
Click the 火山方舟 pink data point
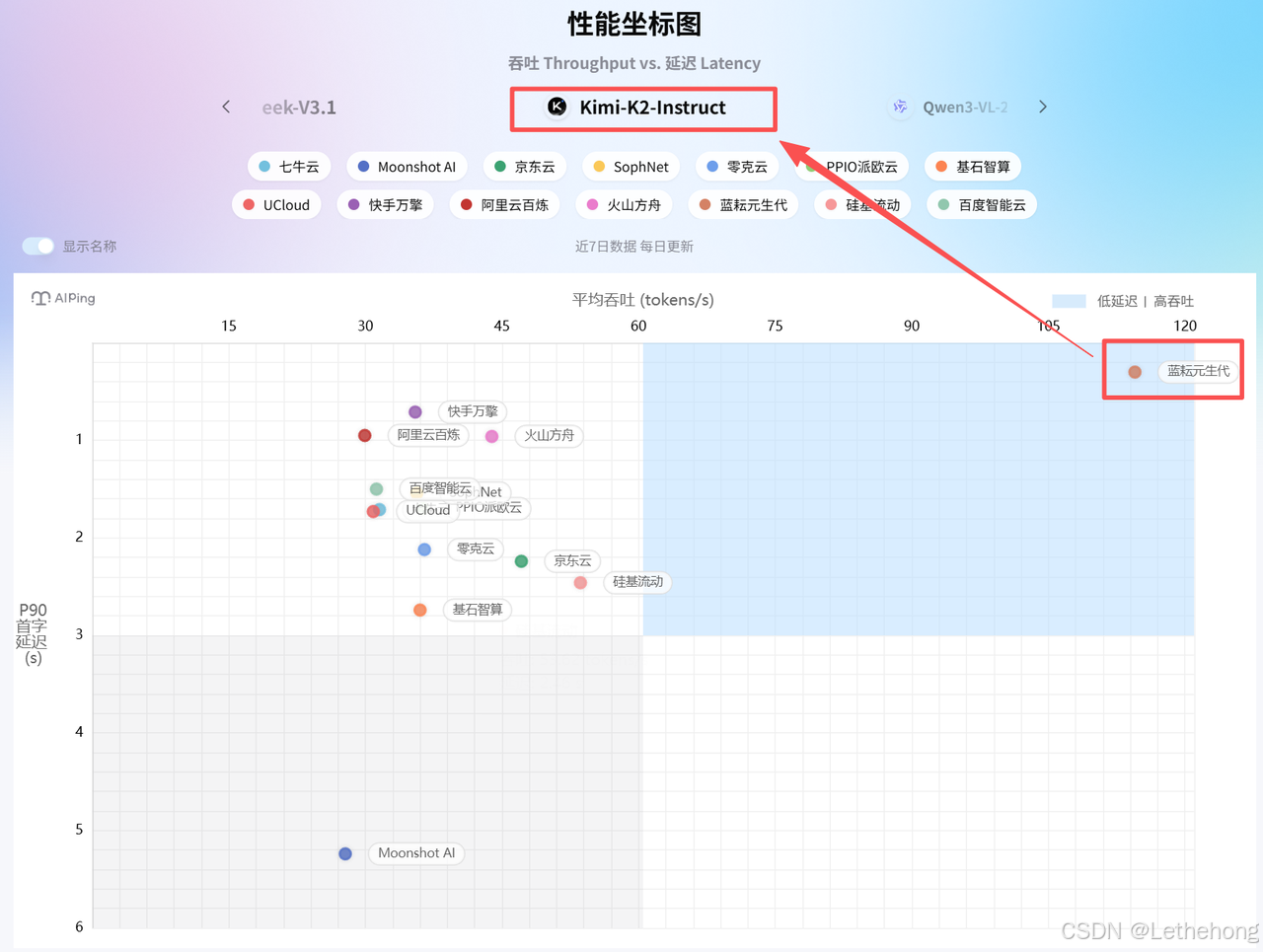[x=491, y=436]
